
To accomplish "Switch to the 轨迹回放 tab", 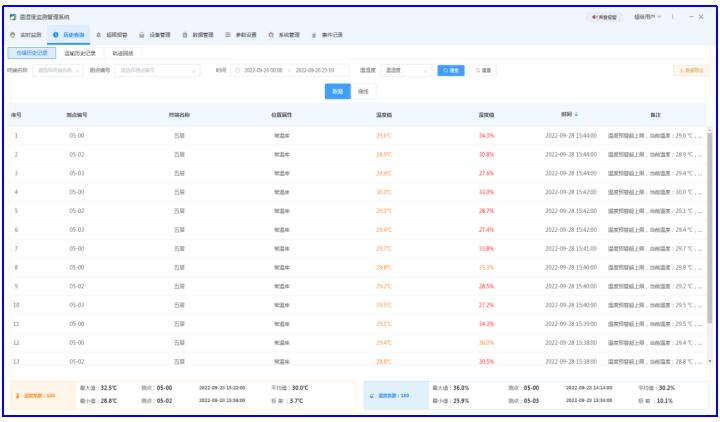I will (124, 53).
